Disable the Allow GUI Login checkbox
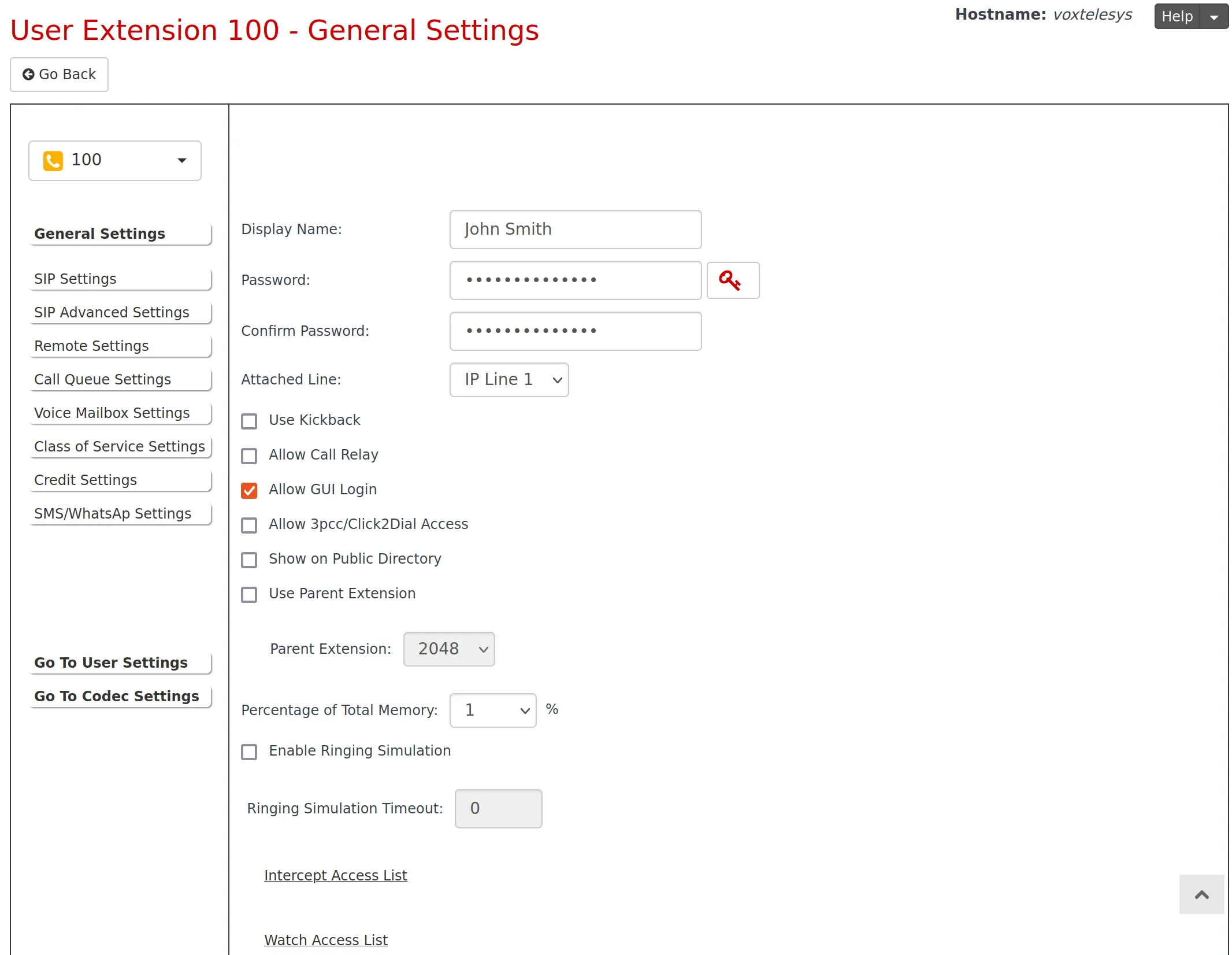 [249, 490]
